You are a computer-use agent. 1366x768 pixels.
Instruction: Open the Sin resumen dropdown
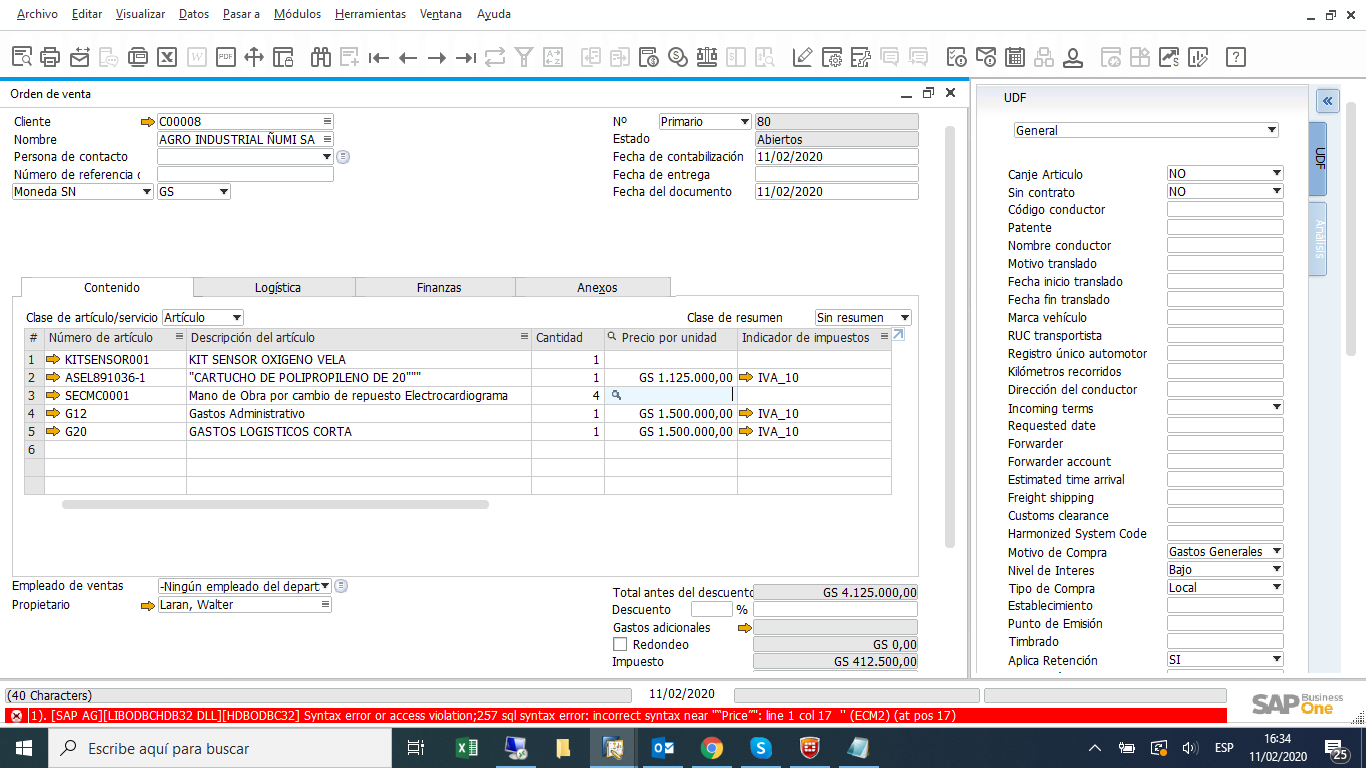[x=905, y=318]
